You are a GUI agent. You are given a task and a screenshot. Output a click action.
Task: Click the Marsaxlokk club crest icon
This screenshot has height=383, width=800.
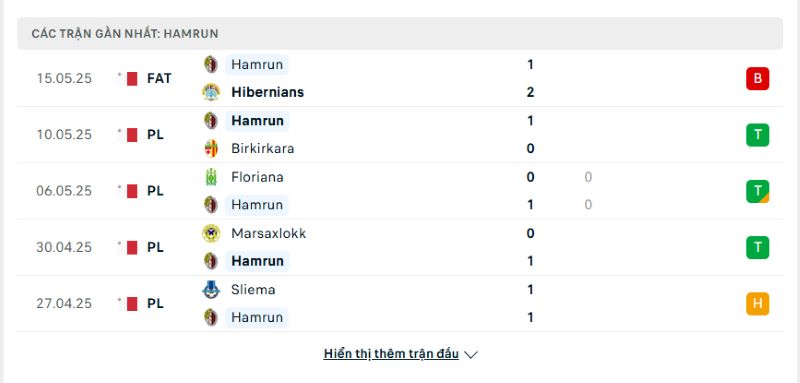(x=211, y=234)
